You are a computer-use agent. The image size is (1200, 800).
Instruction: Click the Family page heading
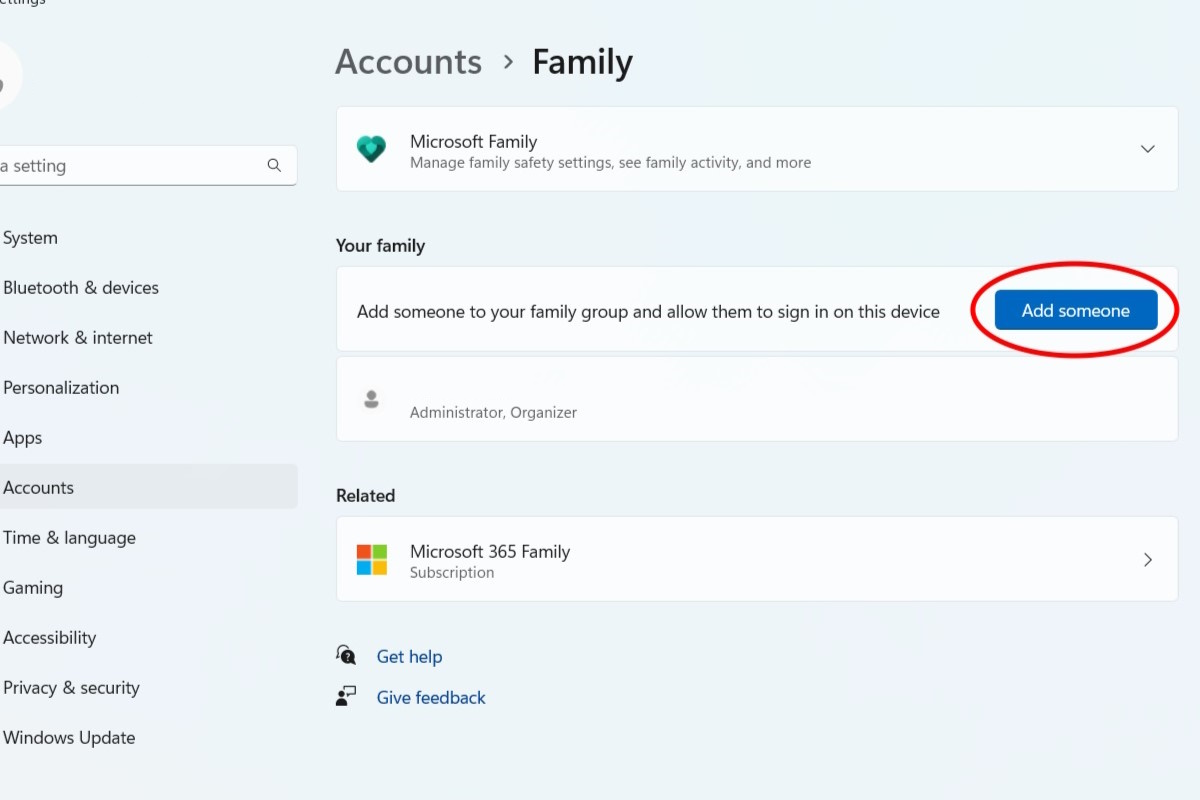pos(582,62)
